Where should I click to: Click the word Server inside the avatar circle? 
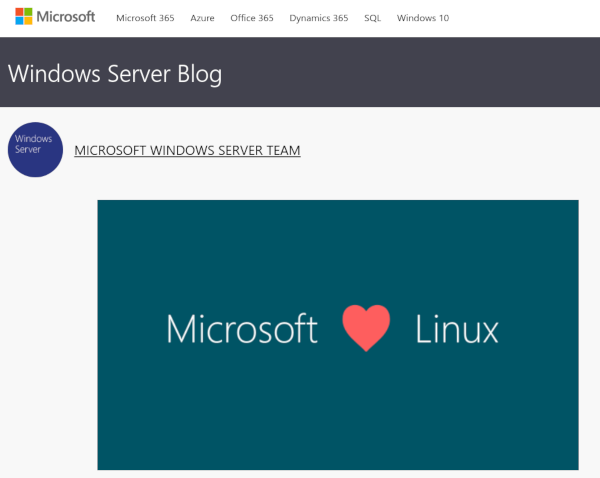coord(28,150)
